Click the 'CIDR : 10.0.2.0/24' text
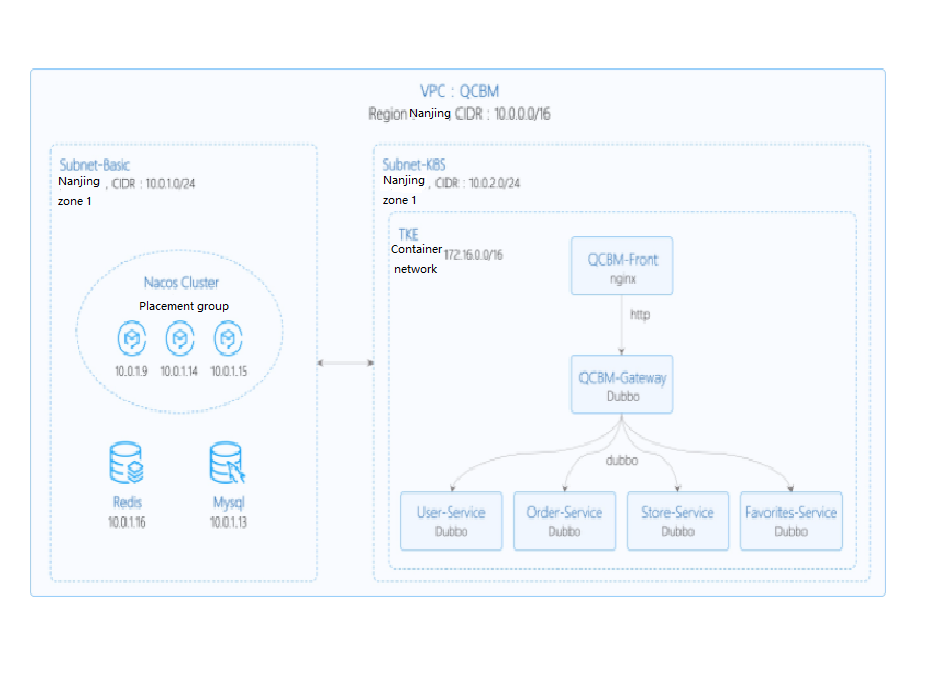 click(477, 184)
